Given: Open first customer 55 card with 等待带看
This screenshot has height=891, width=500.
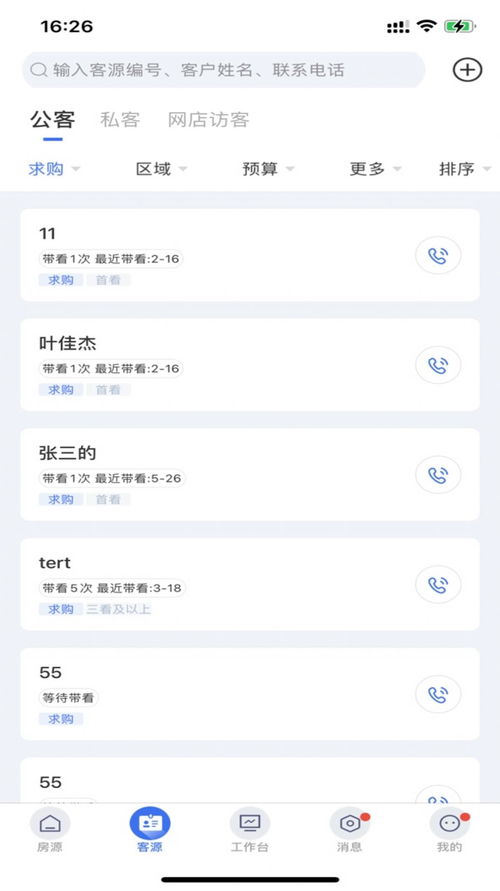Looking at the screenshot, I should pyautogui.click(x=250, y=694).
